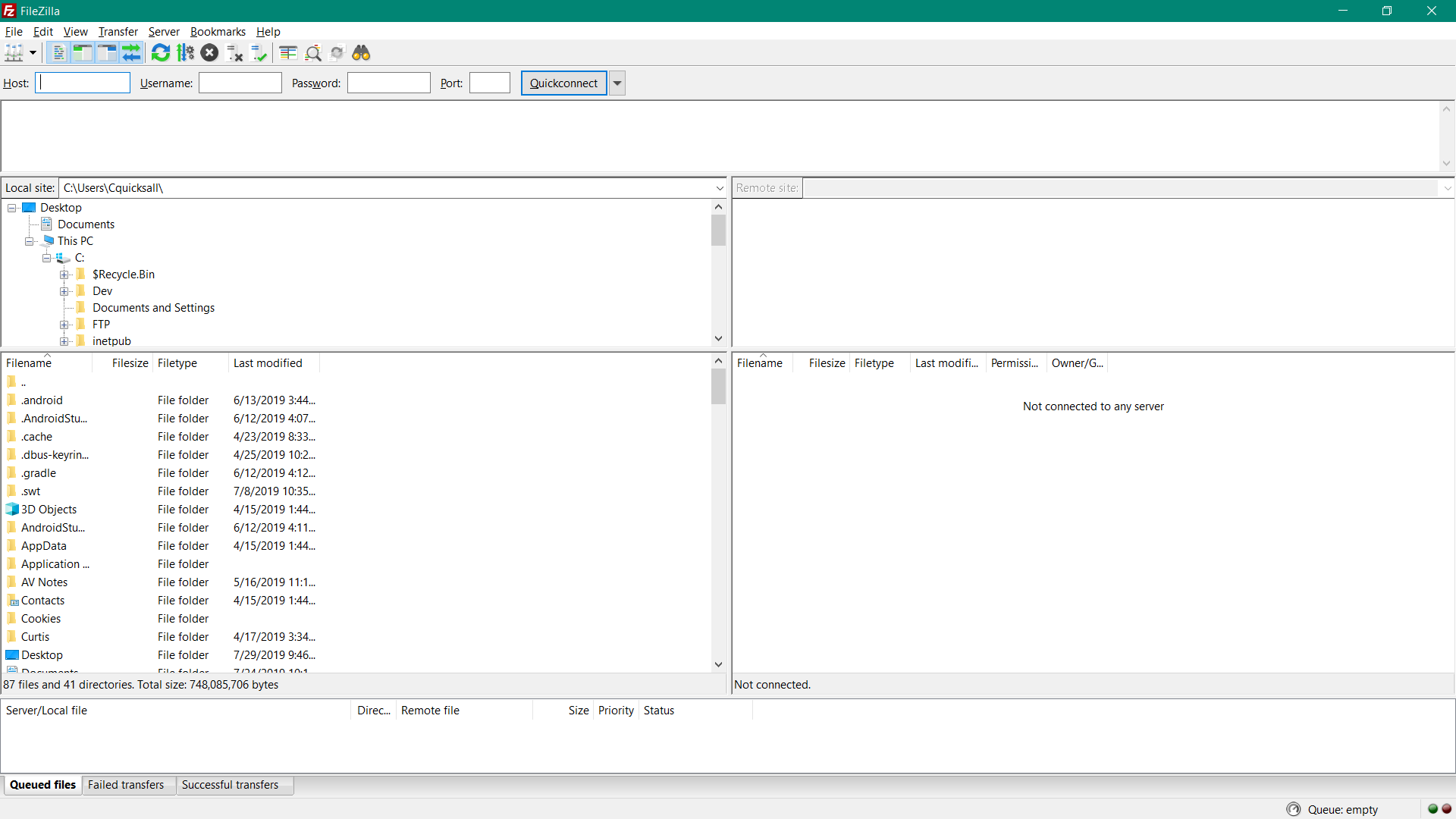Screen dimensions: 1456x819
Task: Open the View menu
Action: point(76,32)
